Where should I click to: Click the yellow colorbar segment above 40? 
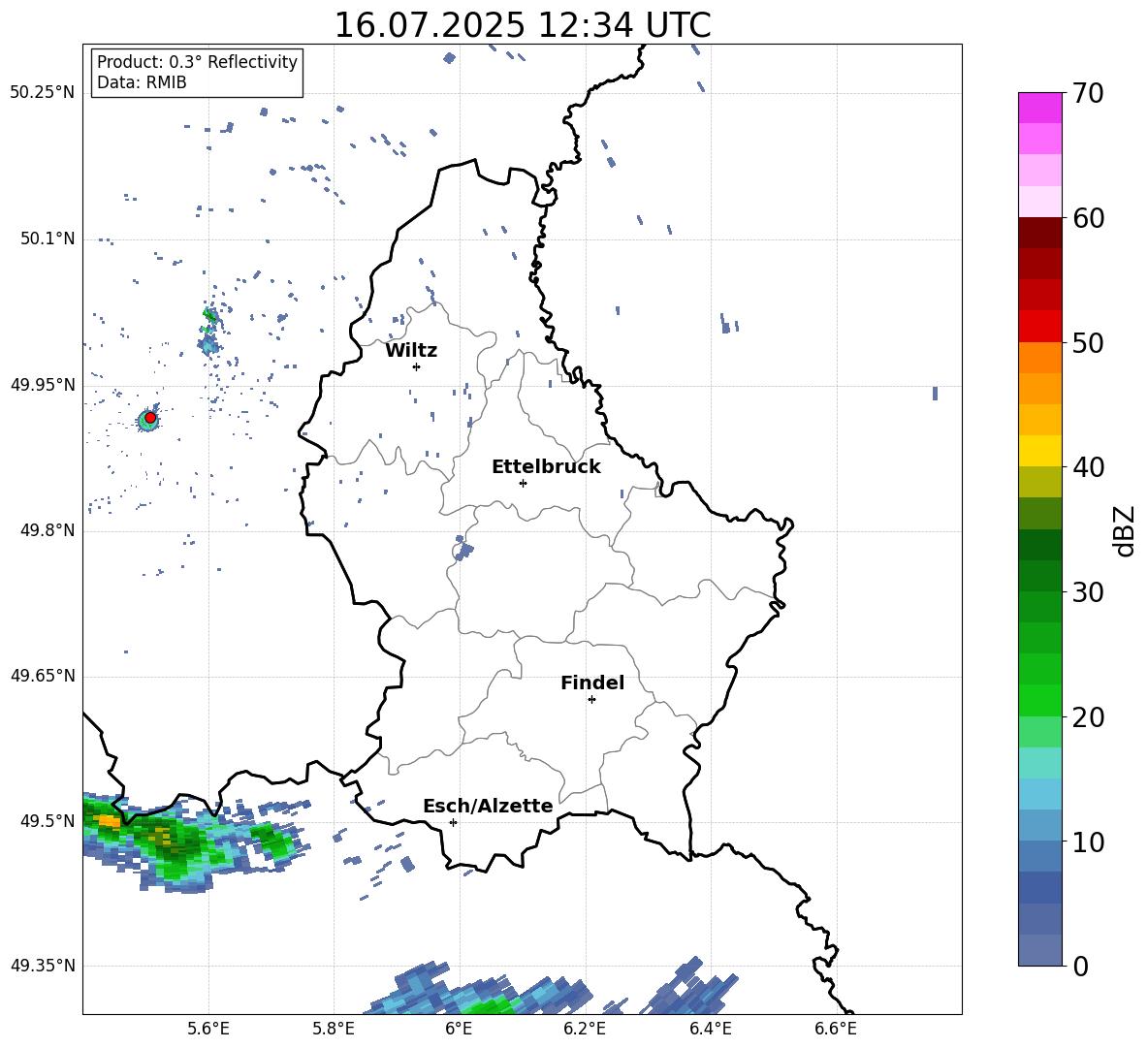[x=1039, y=451]
